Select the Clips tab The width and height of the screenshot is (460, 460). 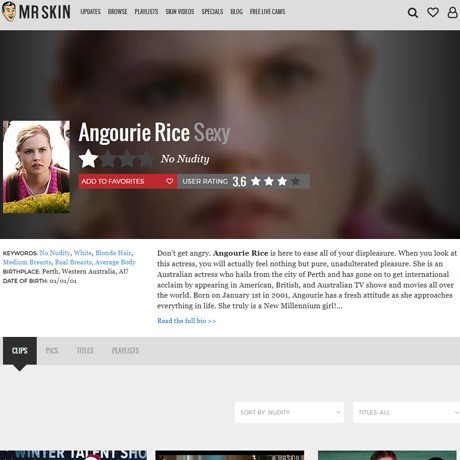(20, 351)
